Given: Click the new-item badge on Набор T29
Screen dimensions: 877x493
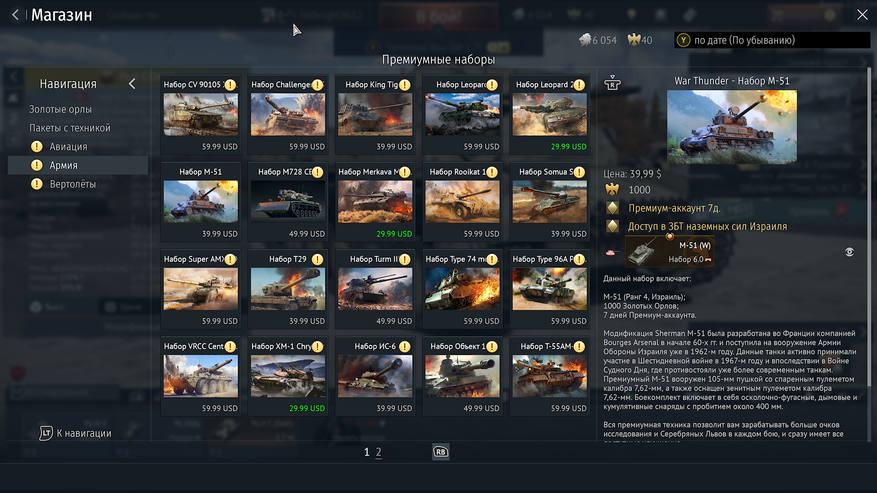Looking at the screenshot, I should 317,259.
